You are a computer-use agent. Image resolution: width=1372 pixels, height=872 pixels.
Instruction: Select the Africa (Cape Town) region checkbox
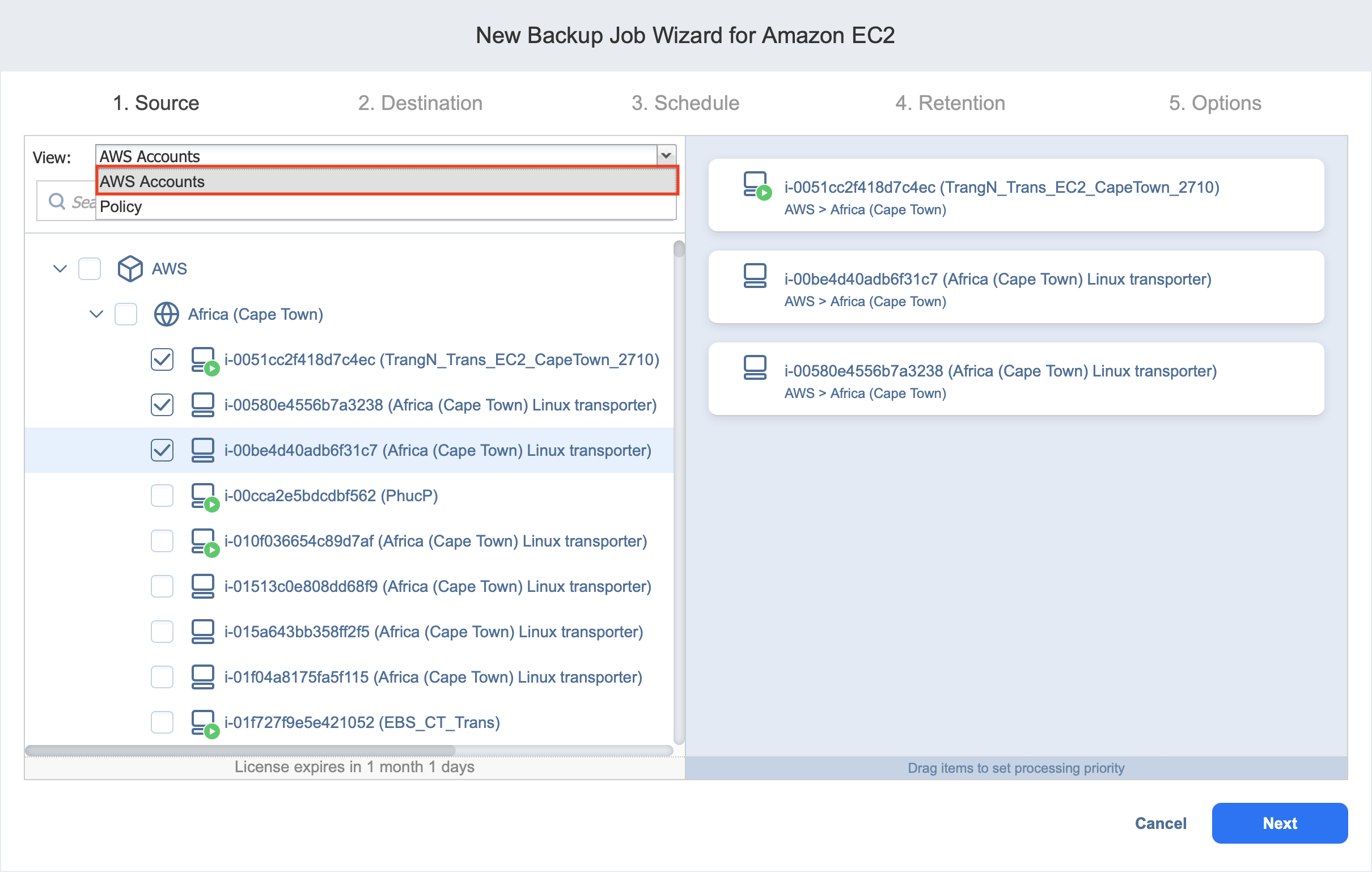[126, 314]
